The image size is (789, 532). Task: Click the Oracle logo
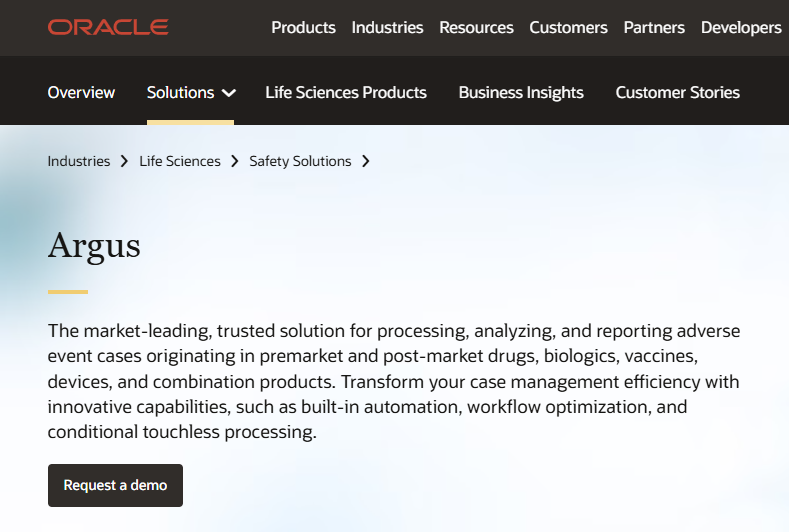[x=108, y=27]
